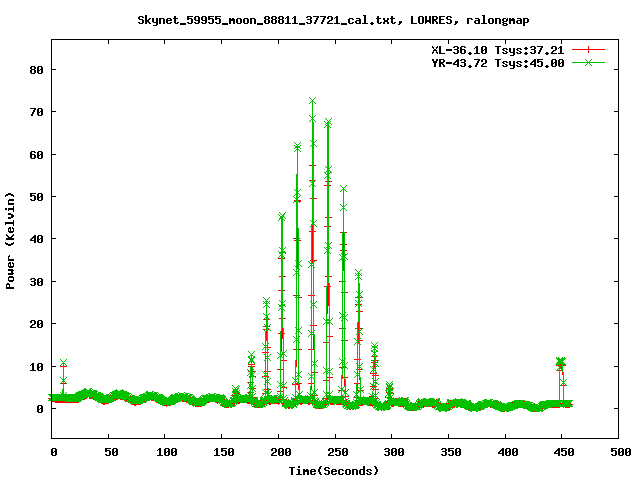Click the tallest green peak near 73 Kelvin
This screenshot has height=480, width=640.
313,101
